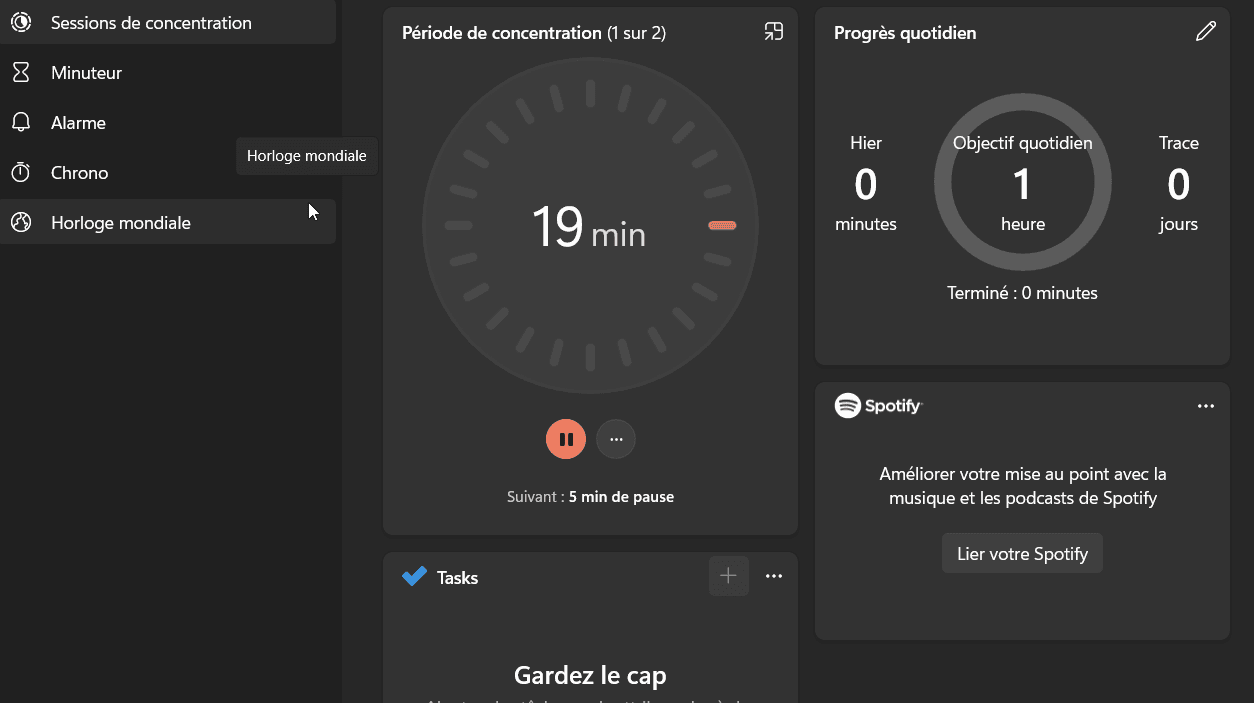Click the Objectif quotidien progress ring
1254x703 pixels.
1022,183
